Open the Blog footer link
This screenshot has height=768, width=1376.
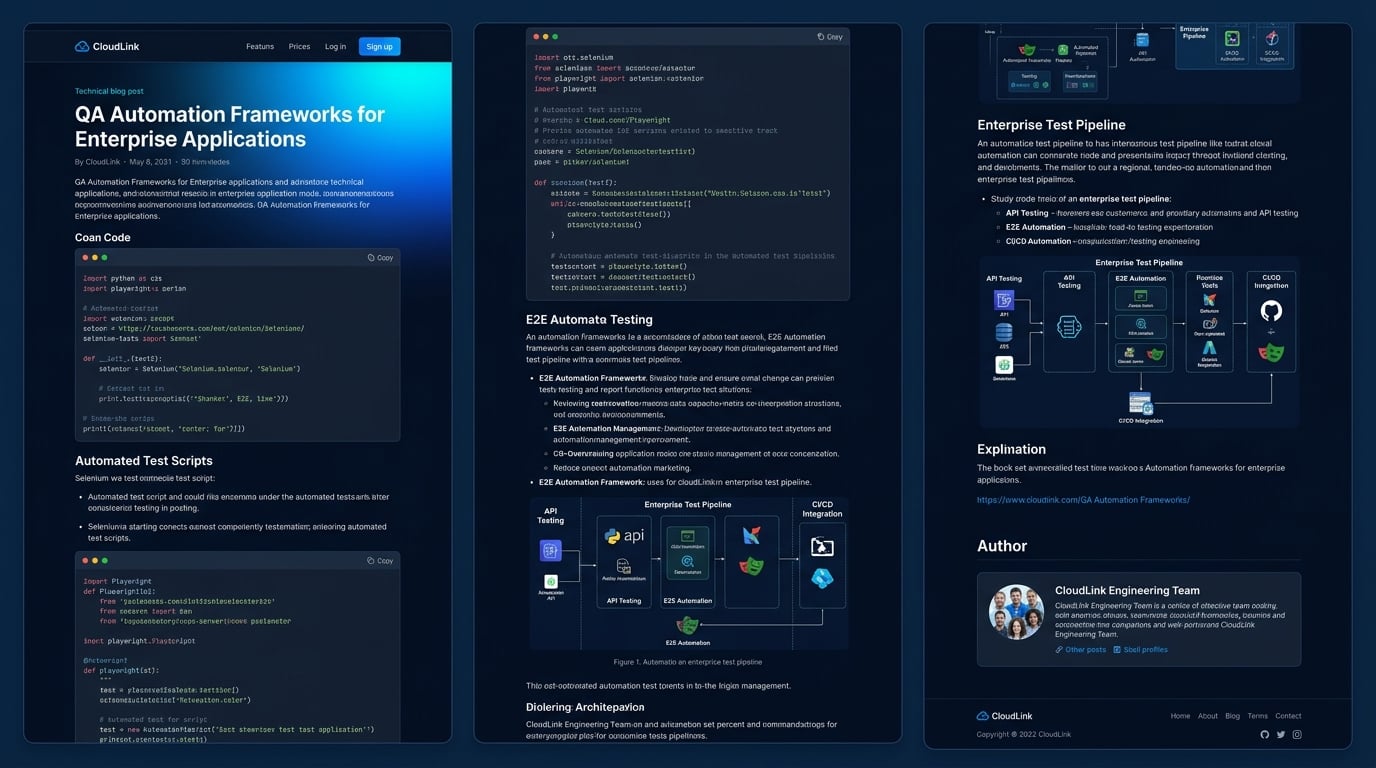(x=1232, y=716)
